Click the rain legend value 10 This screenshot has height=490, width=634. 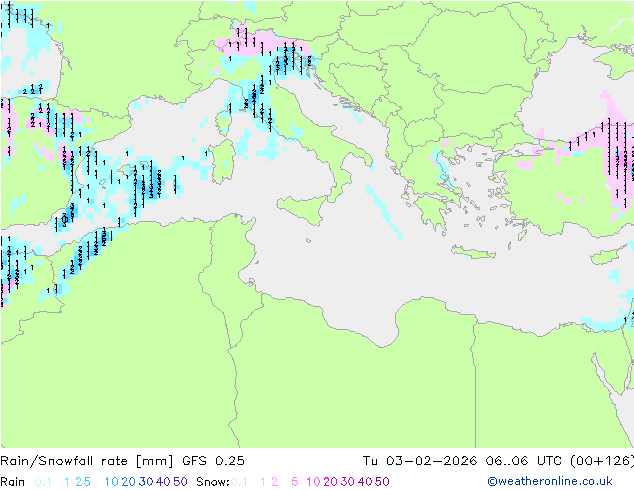point(112,482)
